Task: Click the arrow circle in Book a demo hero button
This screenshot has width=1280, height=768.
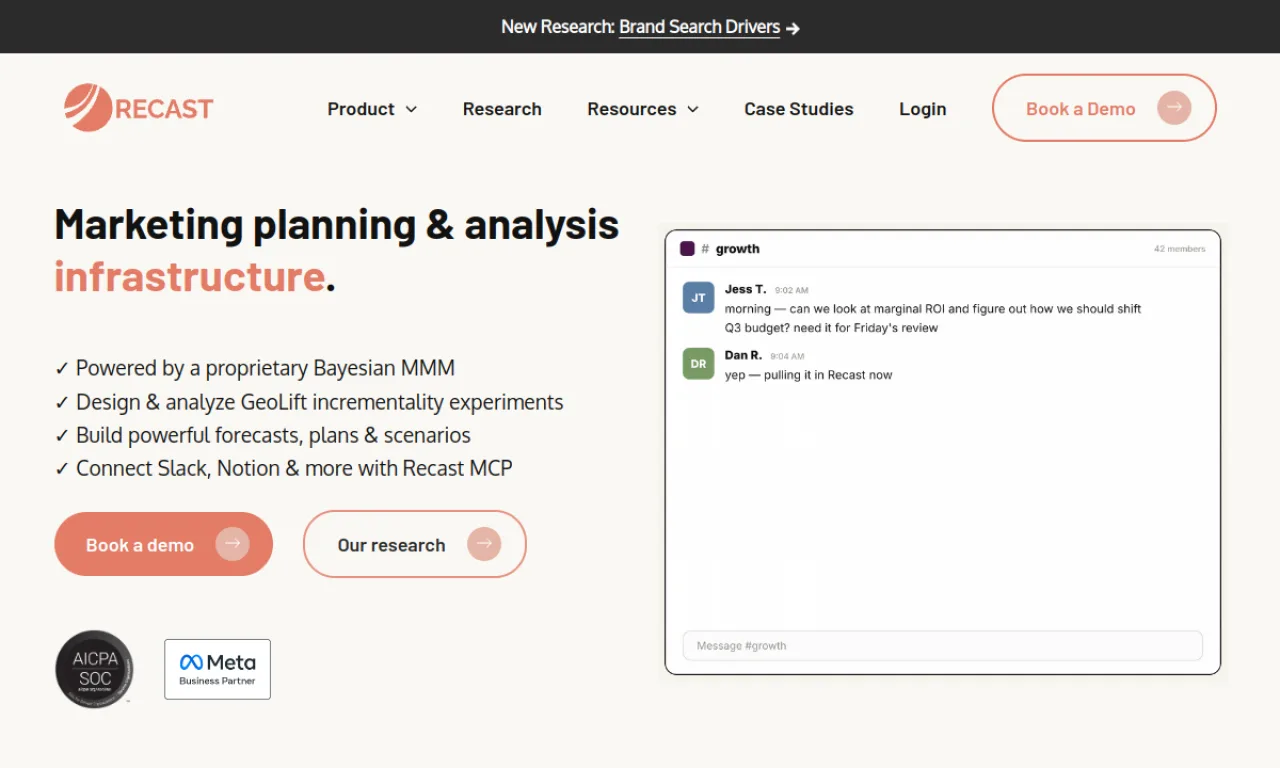Action: pos(232,544)
